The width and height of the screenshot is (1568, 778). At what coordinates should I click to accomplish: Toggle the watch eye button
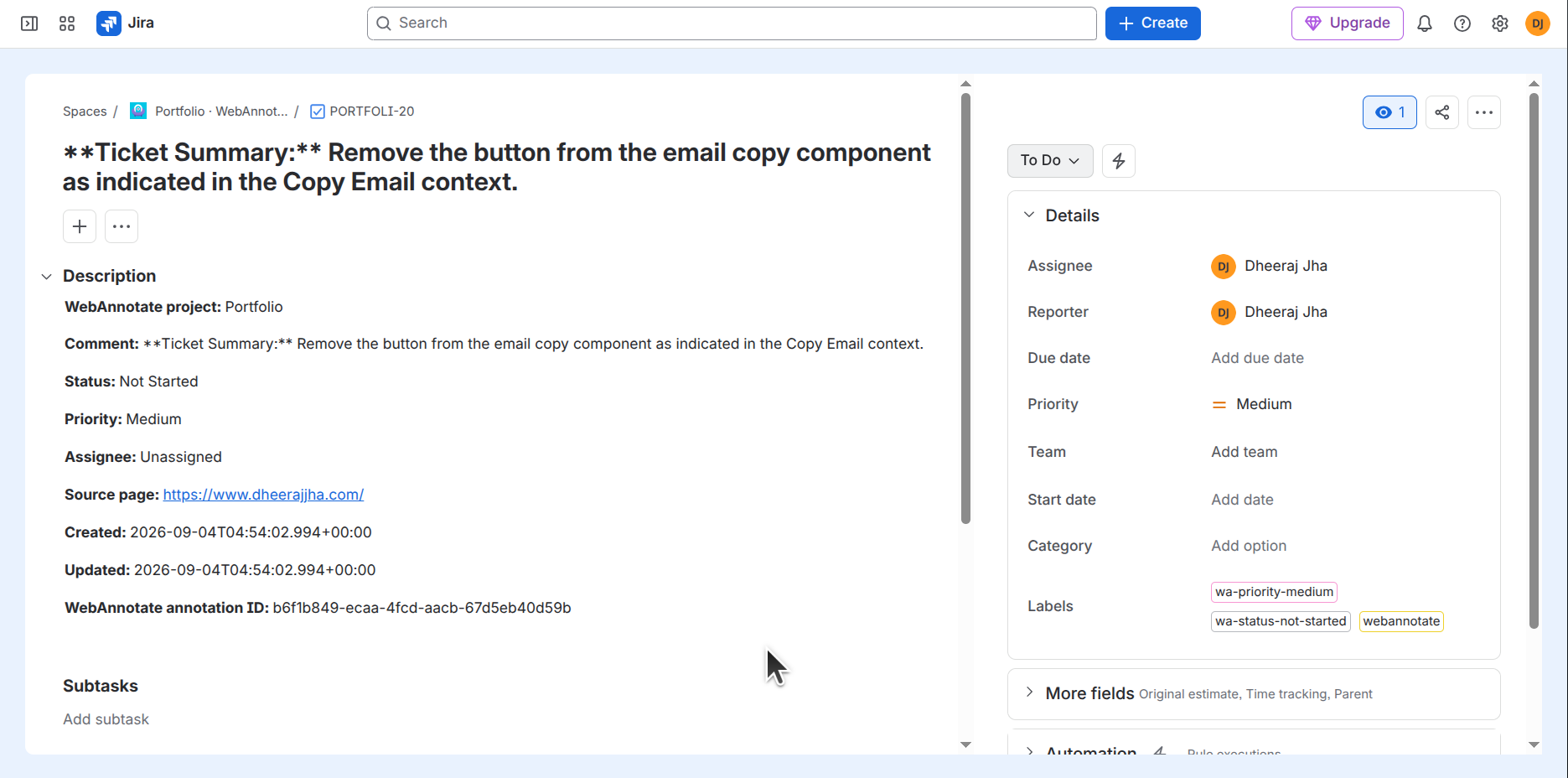1389,112
